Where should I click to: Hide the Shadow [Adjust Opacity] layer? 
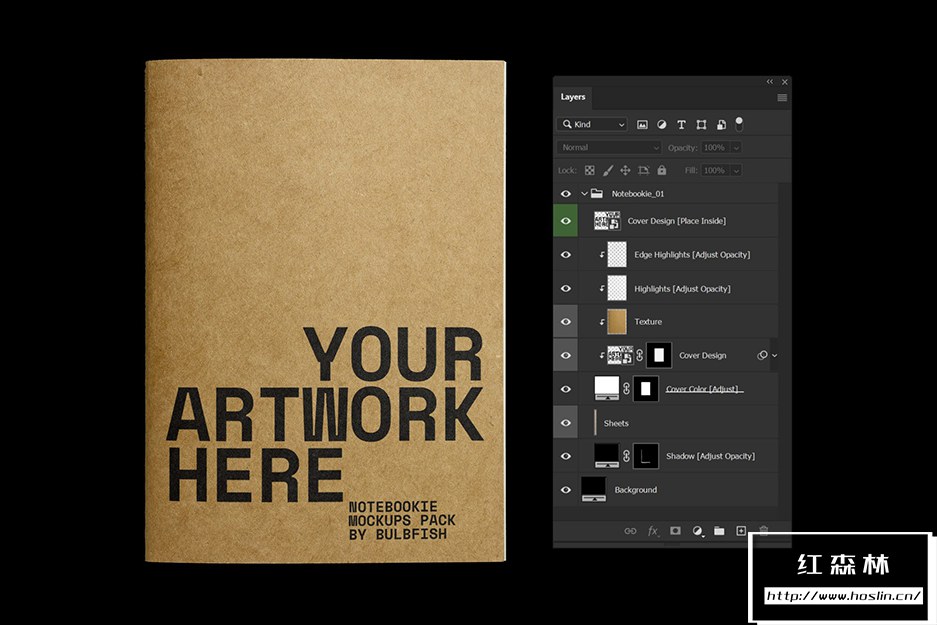pos(566,456)
